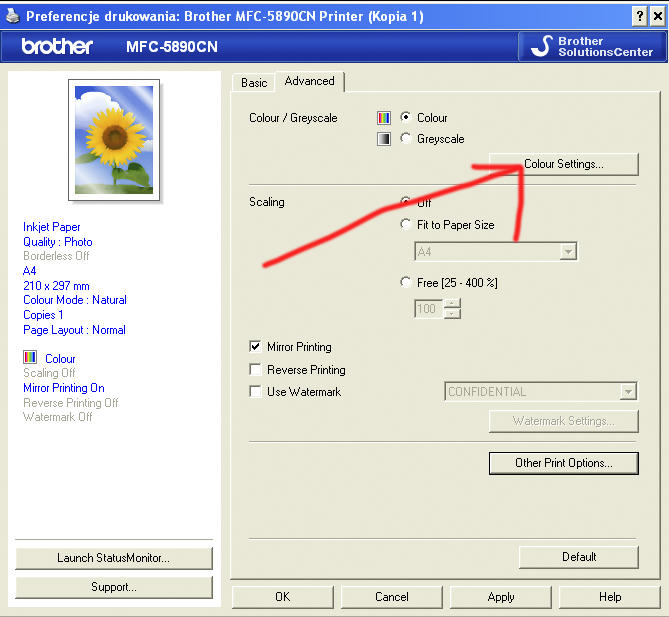Select the Greyscale radio button

(406, 138)
